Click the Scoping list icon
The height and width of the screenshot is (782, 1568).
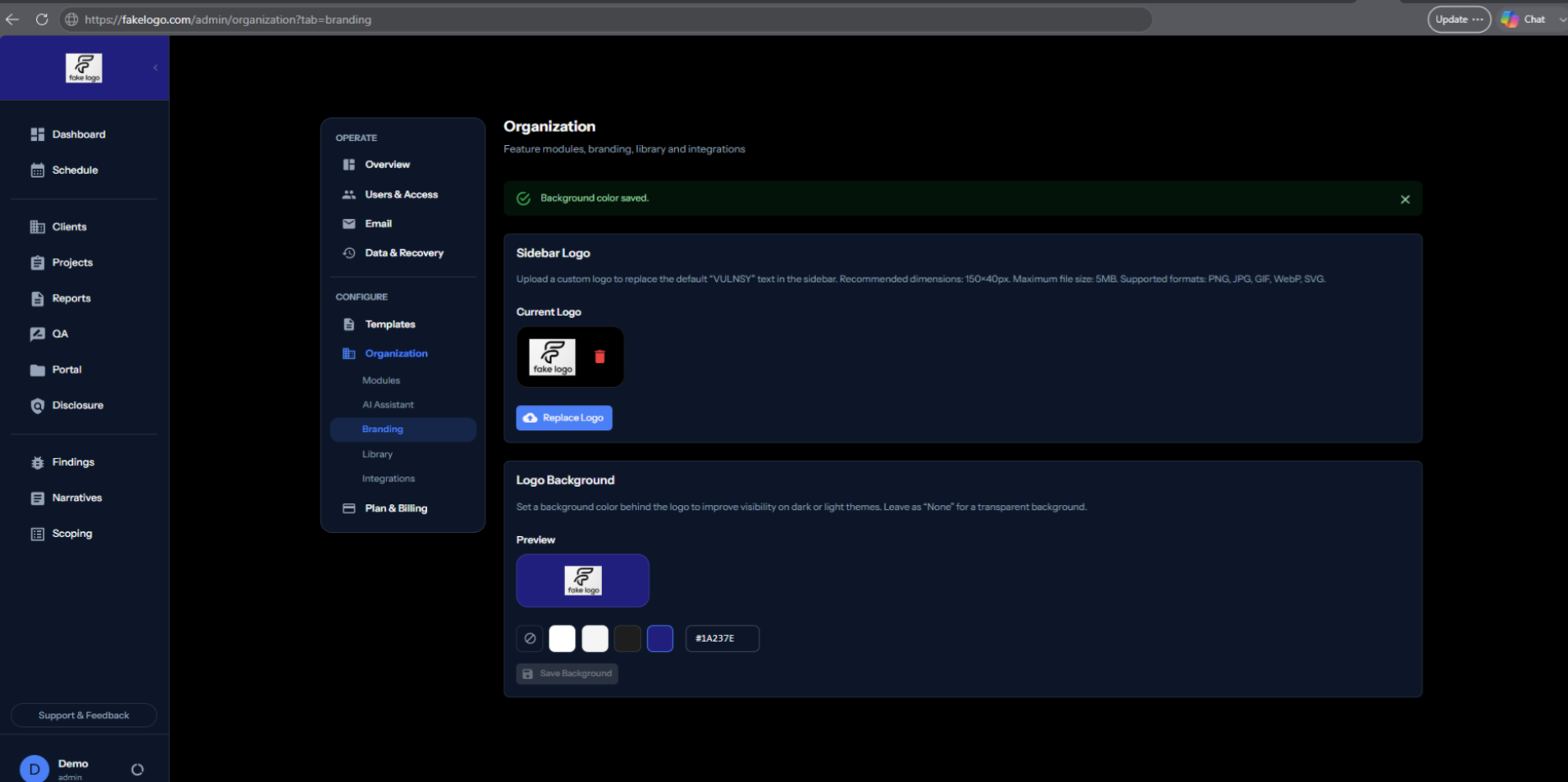click(x=38, y=534)
